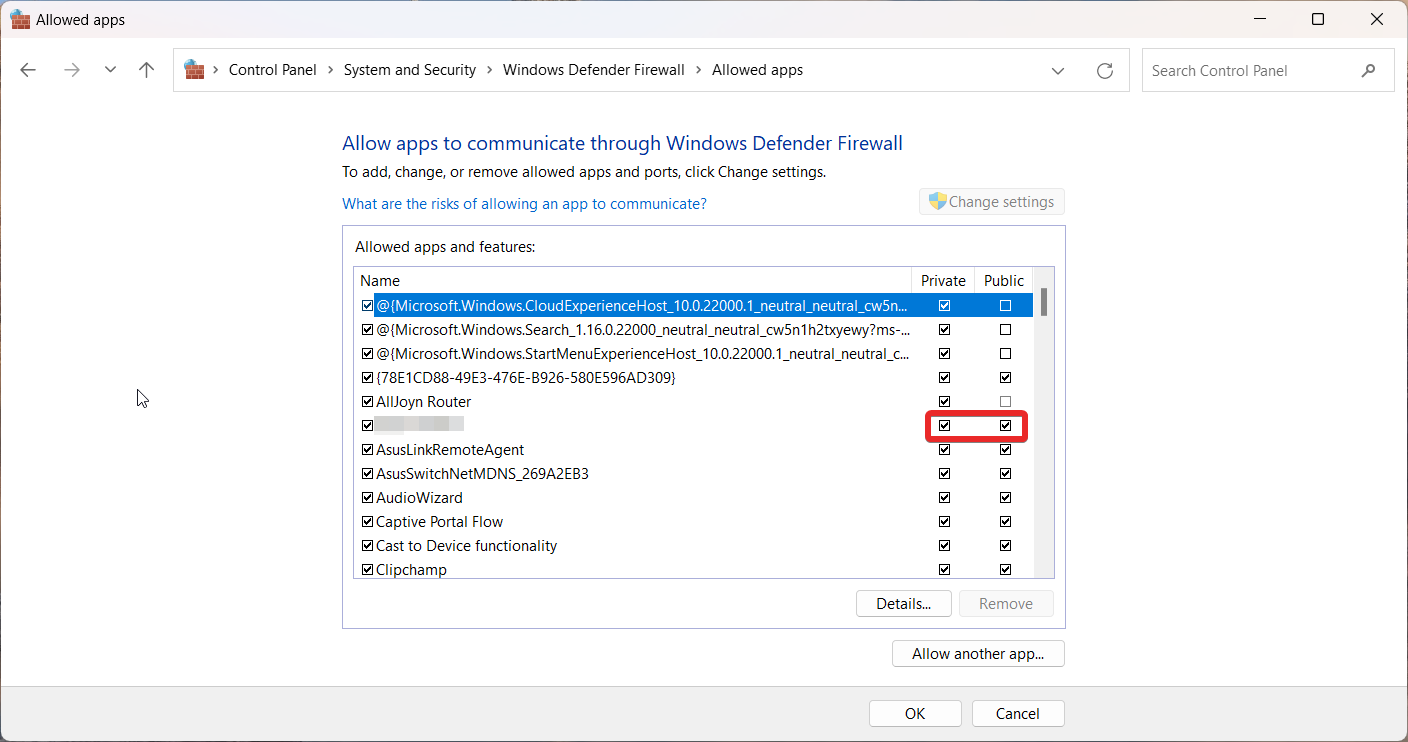Viewport: 1408px width, 742px height.
Task: Select the {78E1CD88-49E3-476E-B926-580E596AD309} row name
Action: [526, 378]
